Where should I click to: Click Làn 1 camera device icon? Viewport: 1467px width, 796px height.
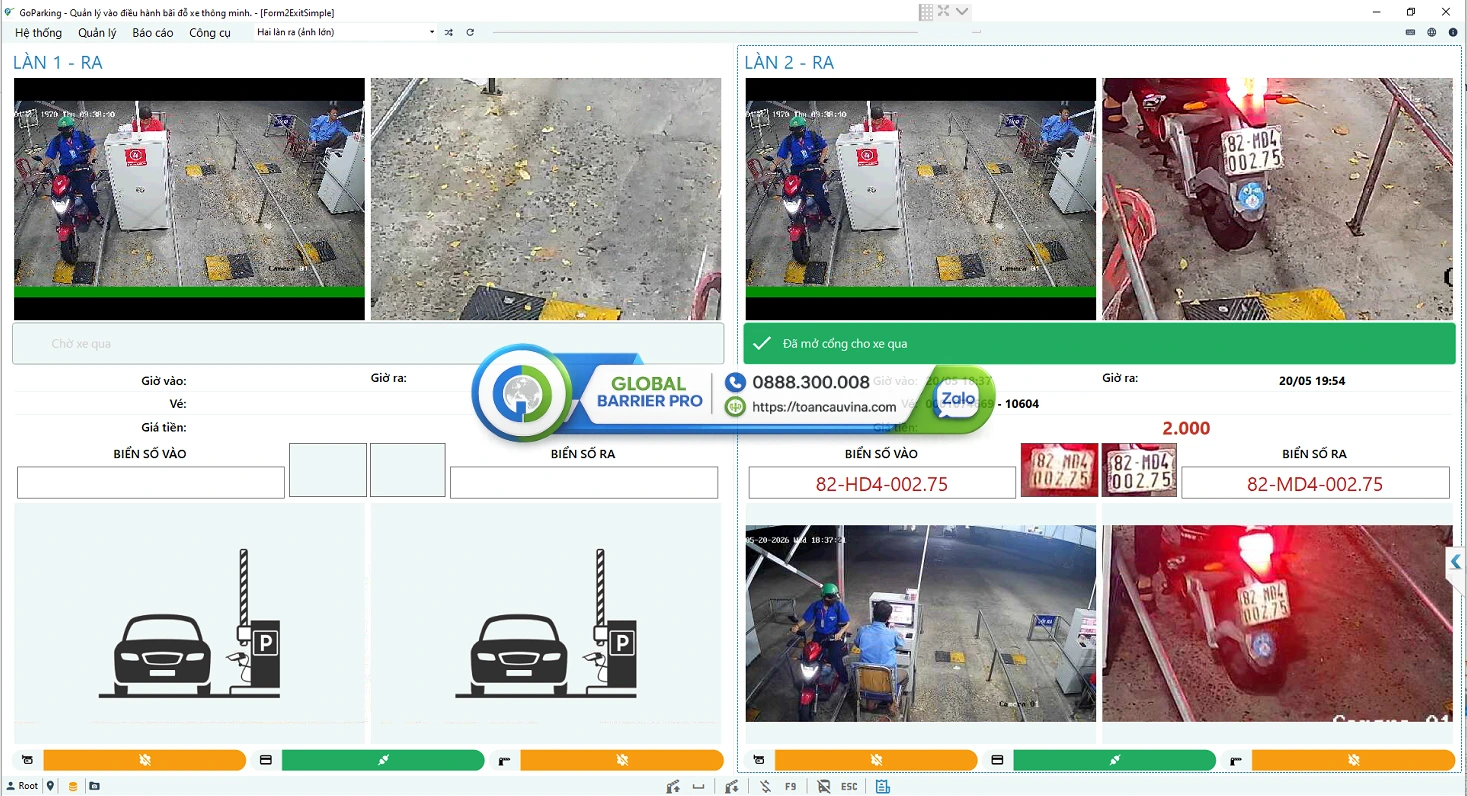tap(27, 761)
